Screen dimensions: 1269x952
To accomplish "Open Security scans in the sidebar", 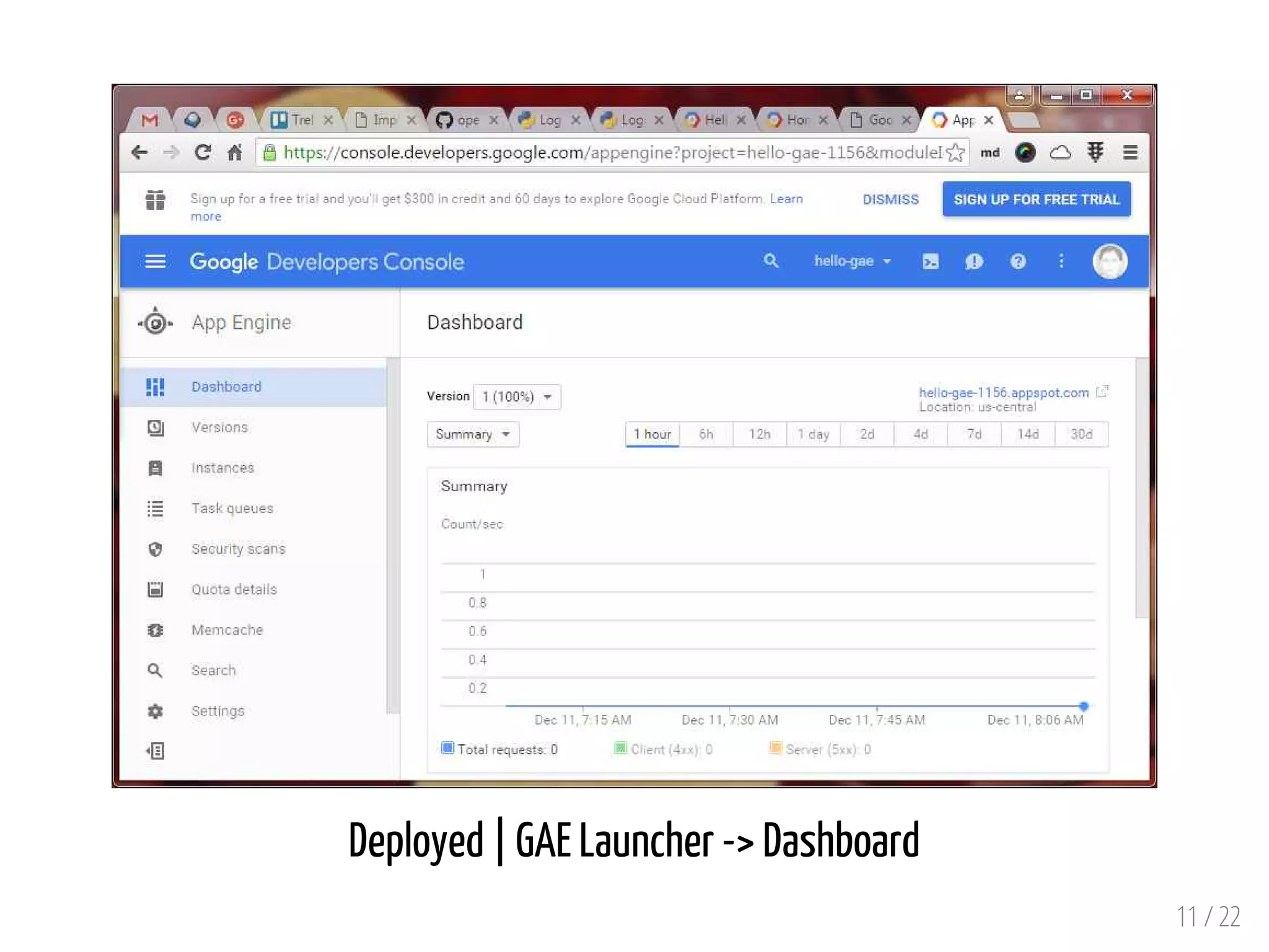I will click(x=253, y=549).
